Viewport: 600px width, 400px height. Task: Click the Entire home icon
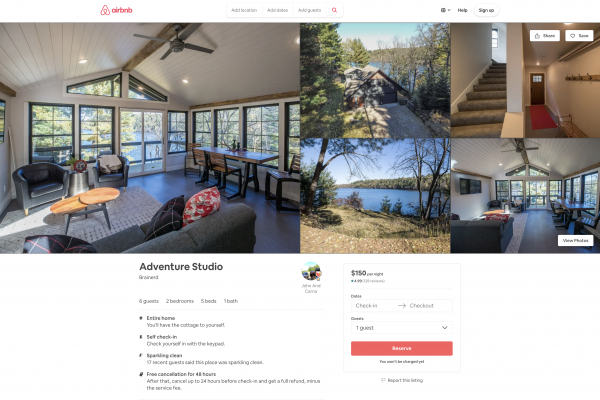(x=141, y=318)
